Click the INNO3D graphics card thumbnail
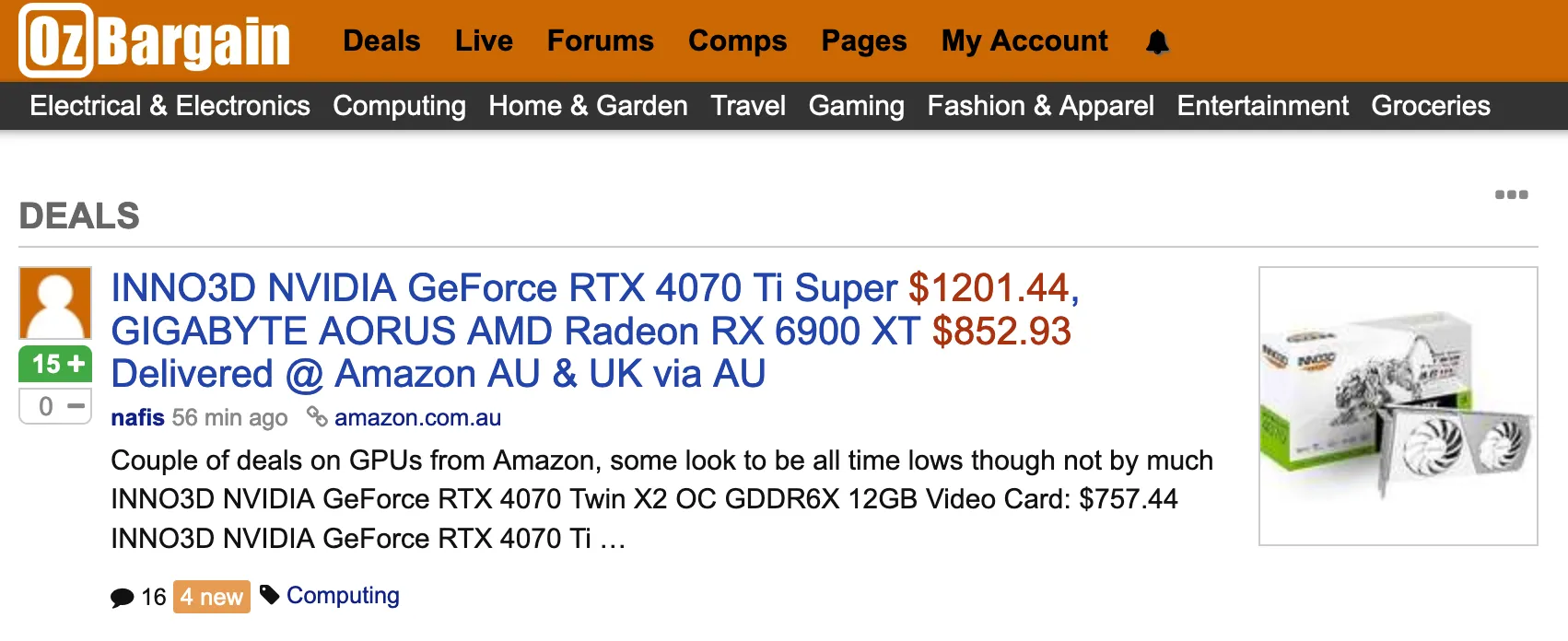1568x641 pixels. tap(1398, 406)
